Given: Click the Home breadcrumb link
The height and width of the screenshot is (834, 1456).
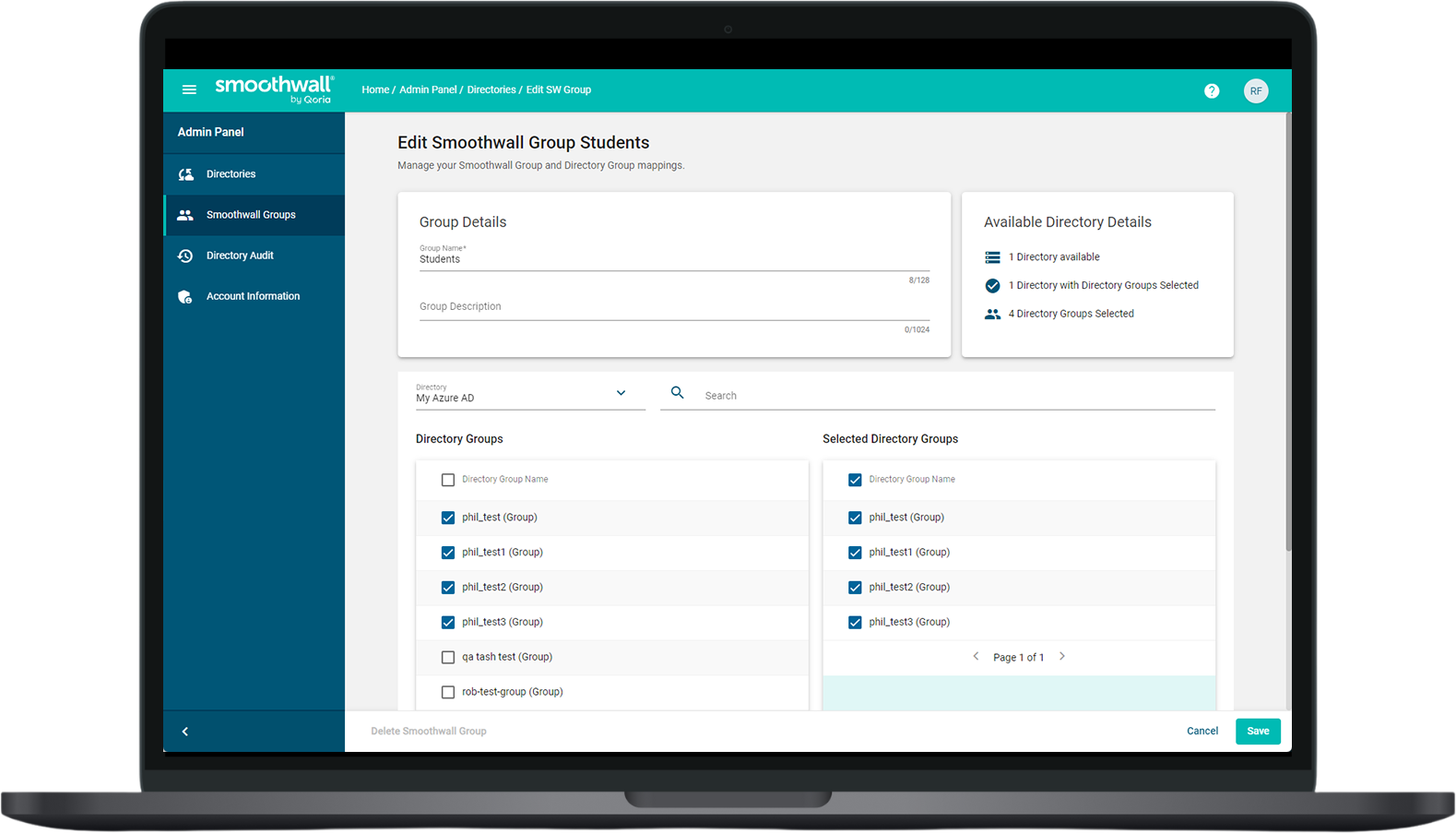Looking at the screenshot, I should click(x=375, y=90).
